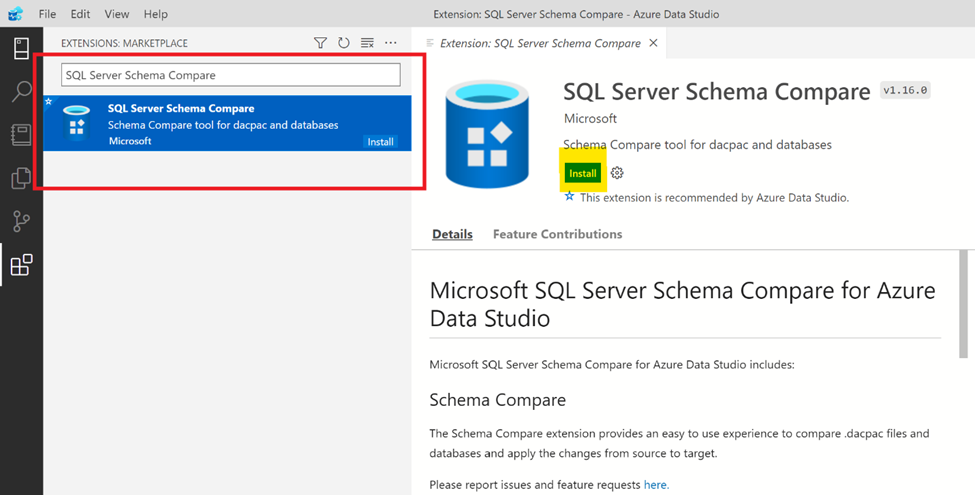Screen dimensions: 975x495
Task: Click the extension search input field
Action: pyautogui.click(x=230, y=75)
